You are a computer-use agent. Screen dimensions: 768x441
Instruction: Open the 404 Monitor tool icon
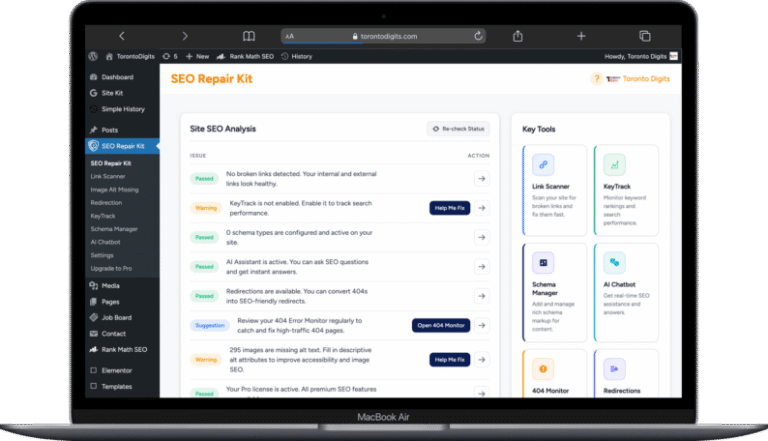coord(543,368)
